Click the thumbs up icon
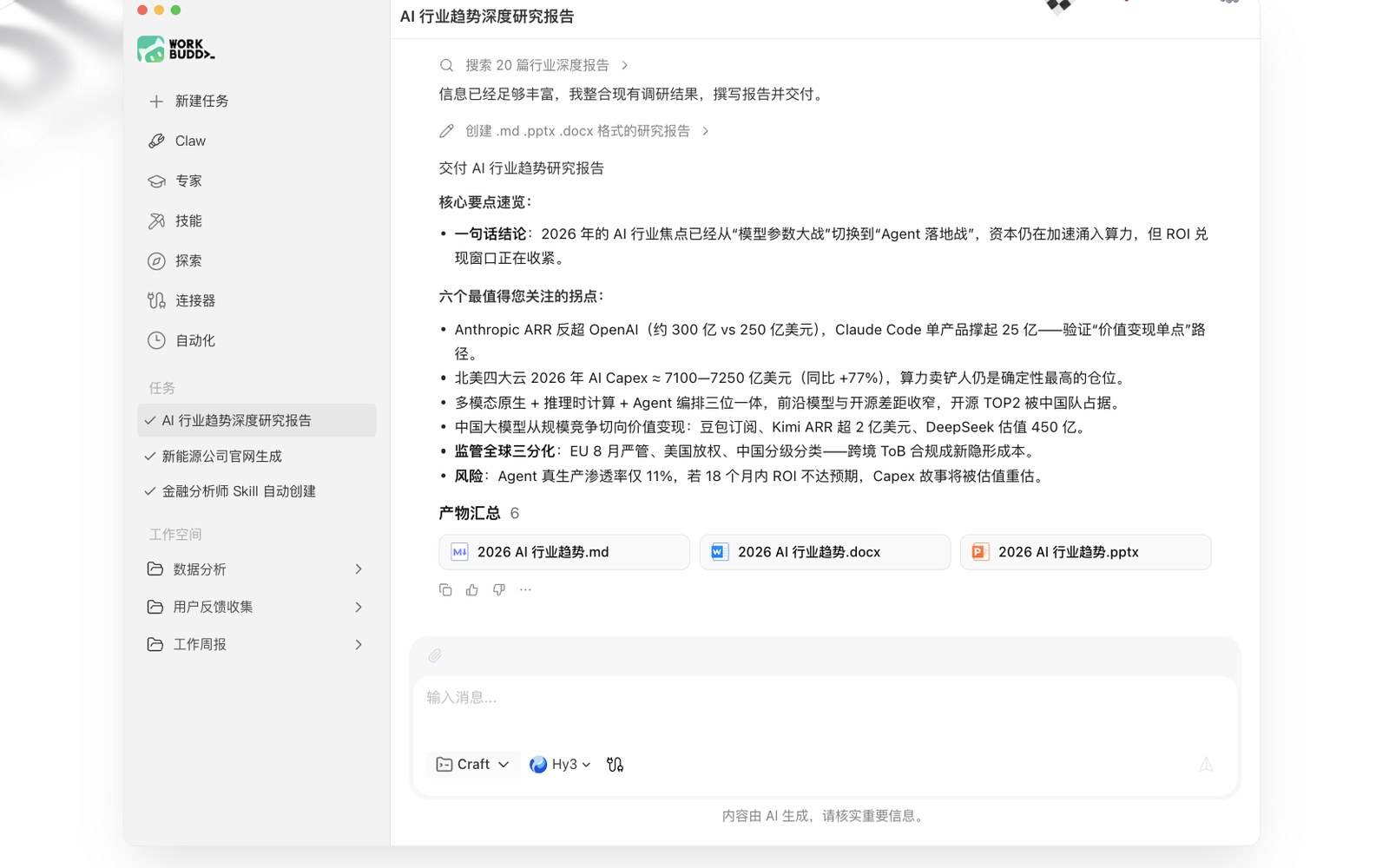Image resolution: width=1389 pixels, height=868 pixels. [472, 590]
